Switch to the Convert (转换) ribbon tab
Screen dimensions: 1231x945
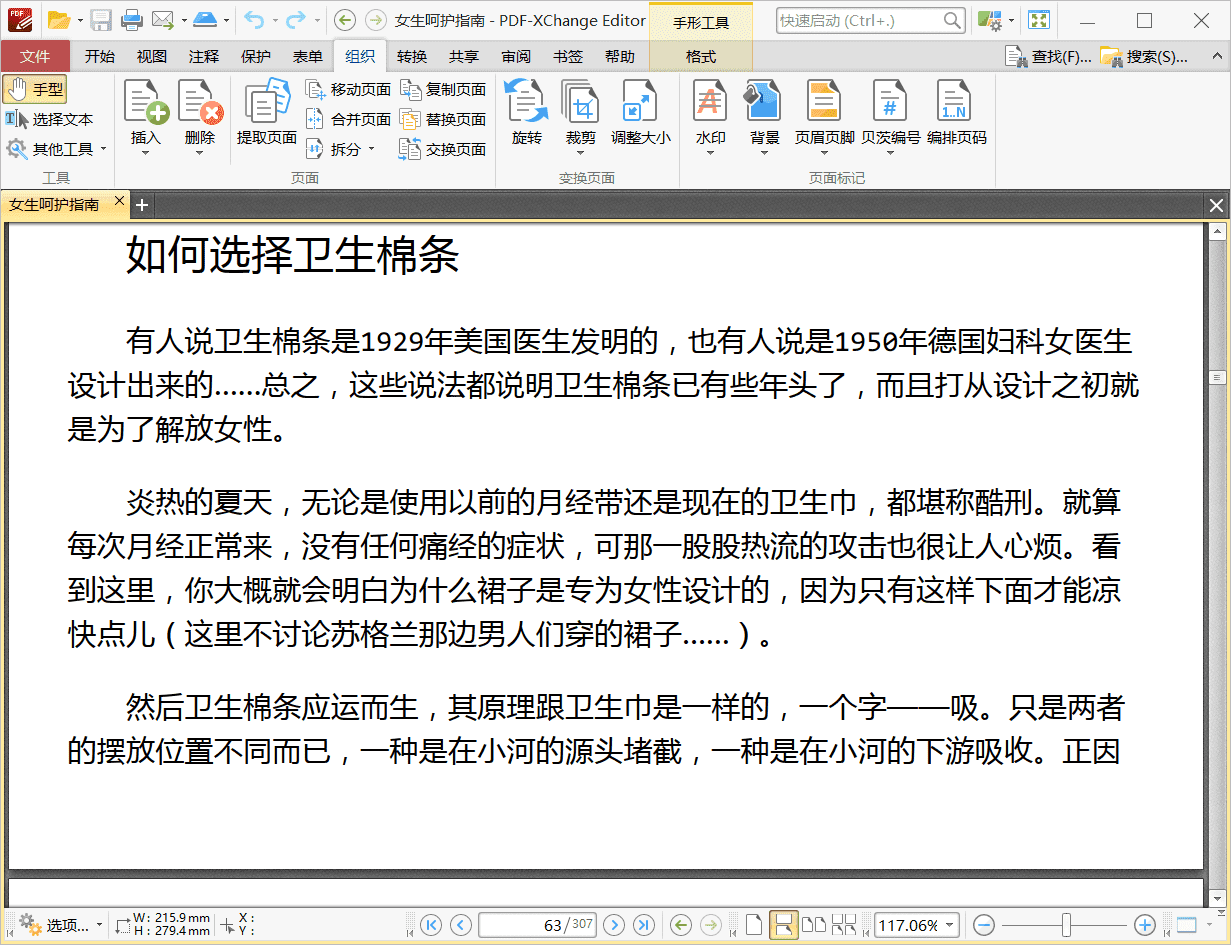click(411, 57)
